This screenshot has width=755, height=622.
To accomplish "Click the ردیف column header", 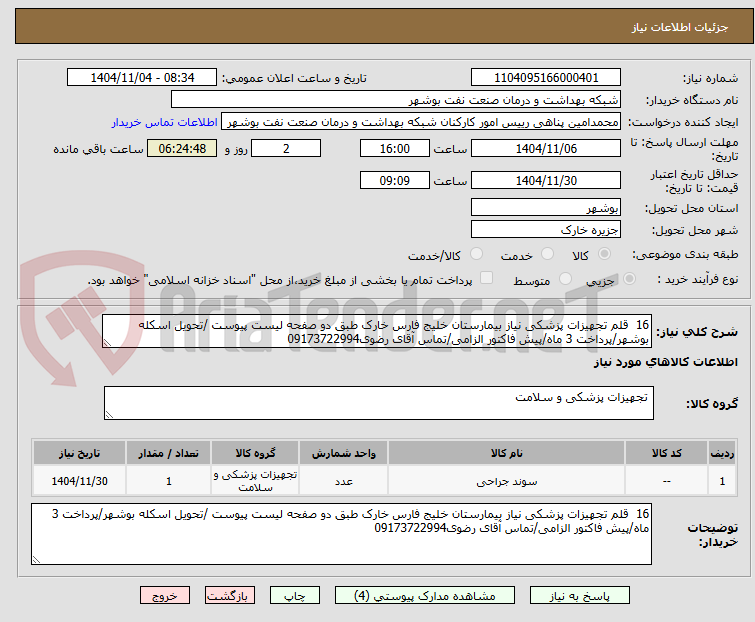I will (x=722, y=453).
